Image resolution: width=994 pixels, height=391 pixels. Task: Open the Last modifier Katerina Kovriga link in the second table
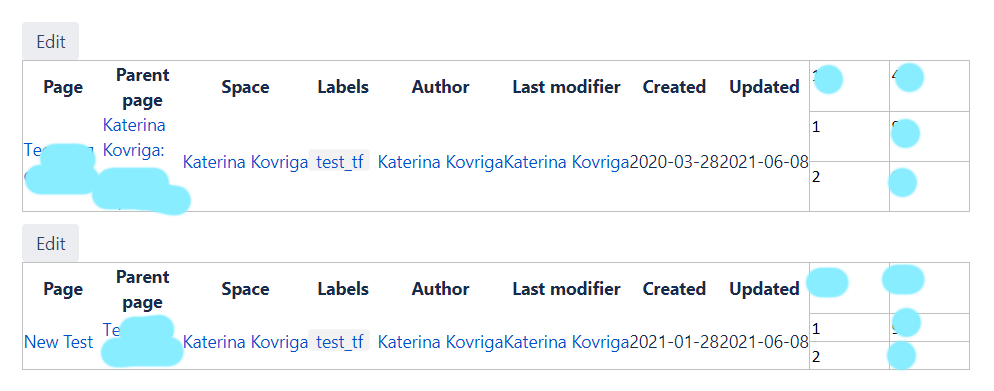(x=567, y=342)
